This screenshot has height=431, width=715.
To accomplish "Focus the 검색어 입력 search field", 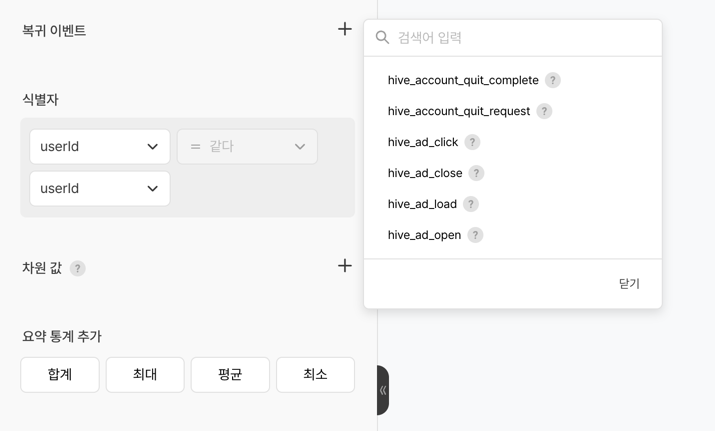I will 520,38.
